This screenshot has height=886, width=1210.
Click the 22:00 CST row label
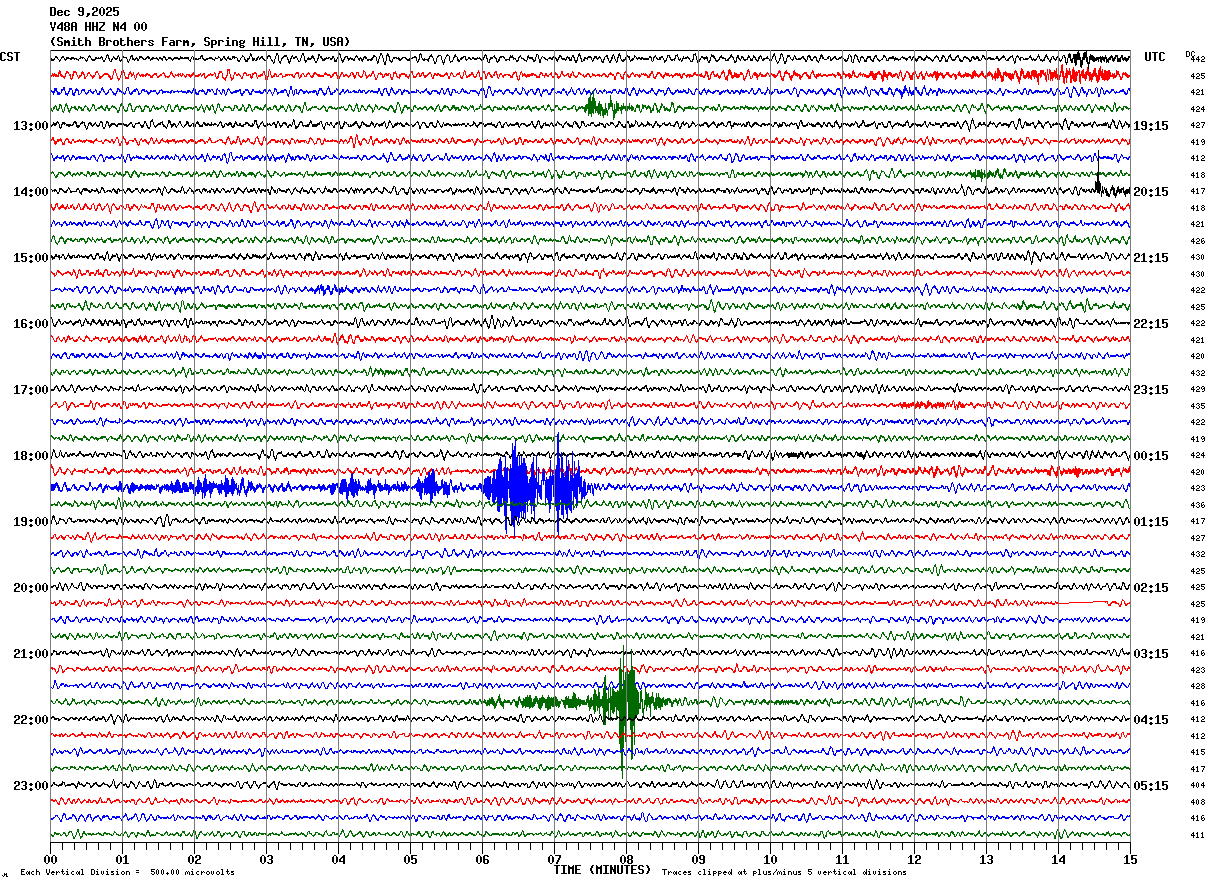click(x=31, y=720)
